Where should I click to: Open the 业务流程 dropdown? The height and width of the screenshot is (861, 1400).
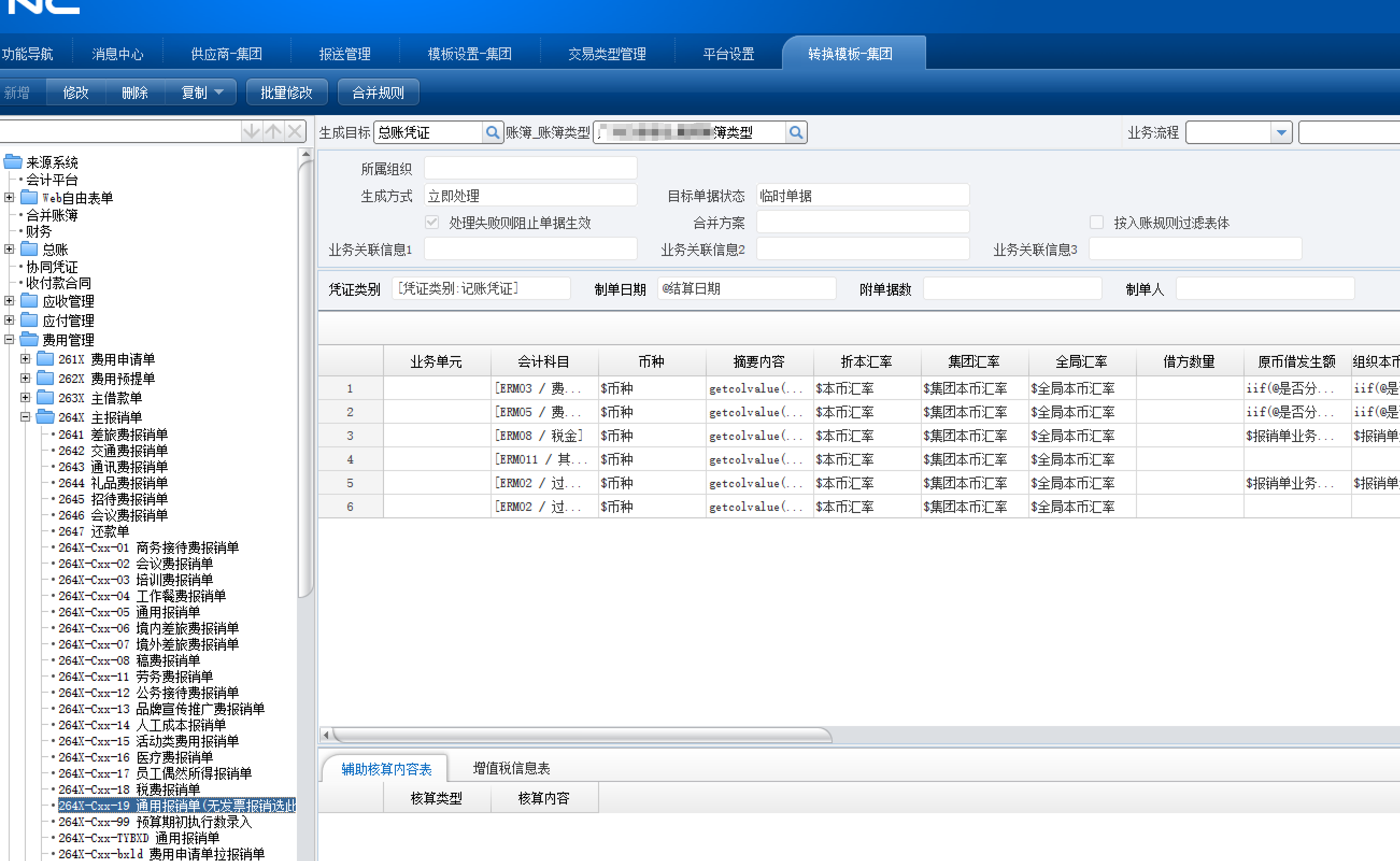(x=1281, y=133)
